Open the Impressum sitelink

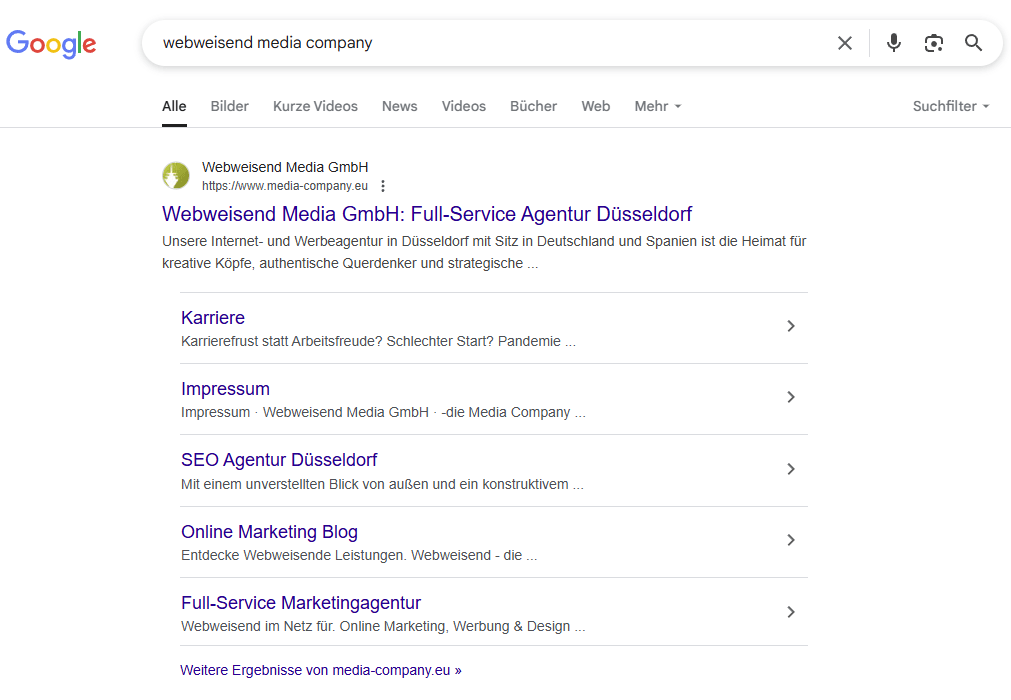(x=225, y=389)
